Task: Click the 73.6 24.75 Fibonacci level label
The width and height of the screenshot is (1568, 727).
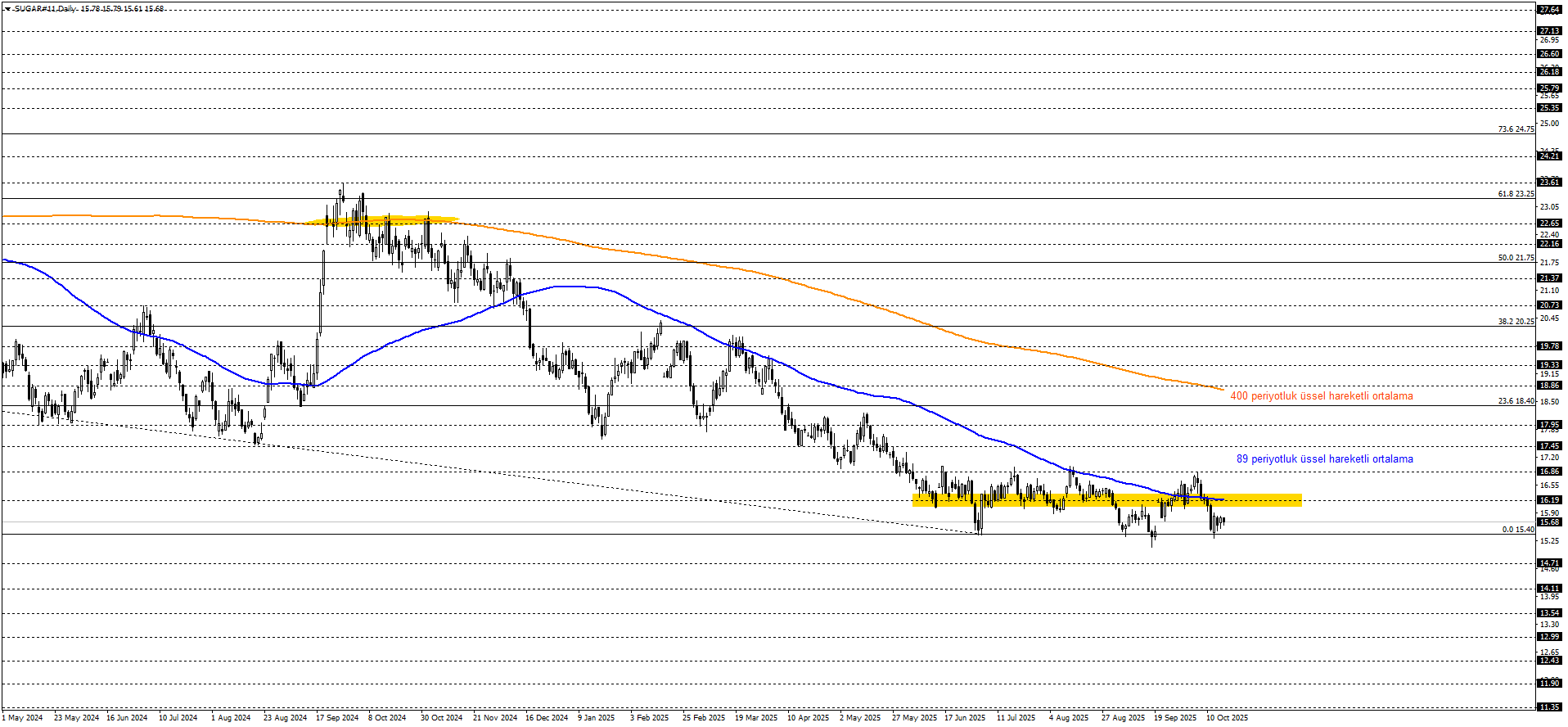Action: [1516, 129]
